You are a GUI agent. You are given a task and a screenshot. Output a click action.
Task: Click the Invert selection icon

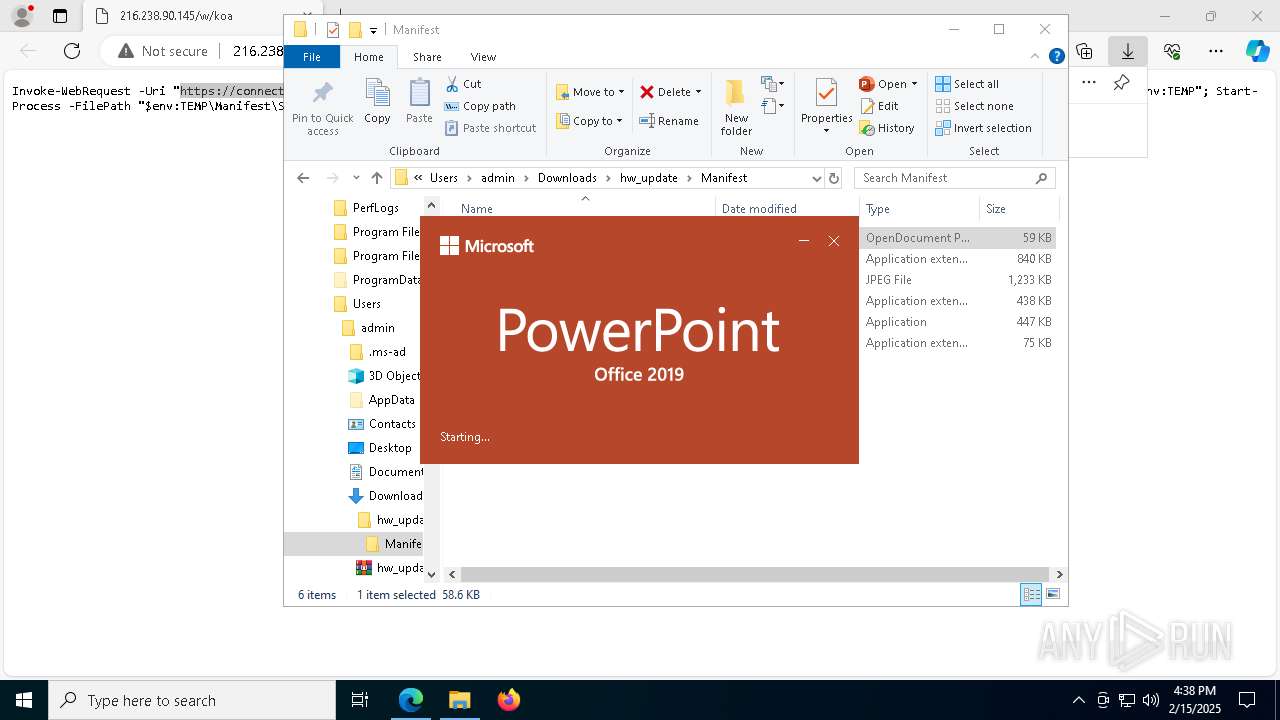coord(942,128)
